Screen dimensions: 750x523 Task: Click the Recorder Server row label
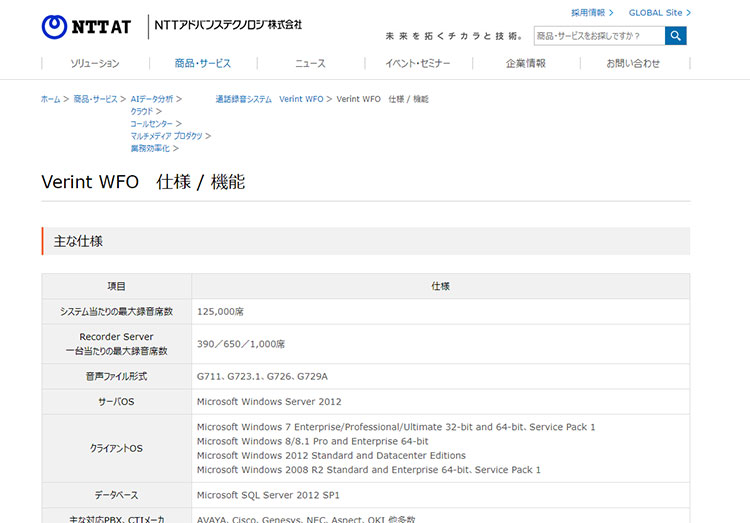coord(116,344)
